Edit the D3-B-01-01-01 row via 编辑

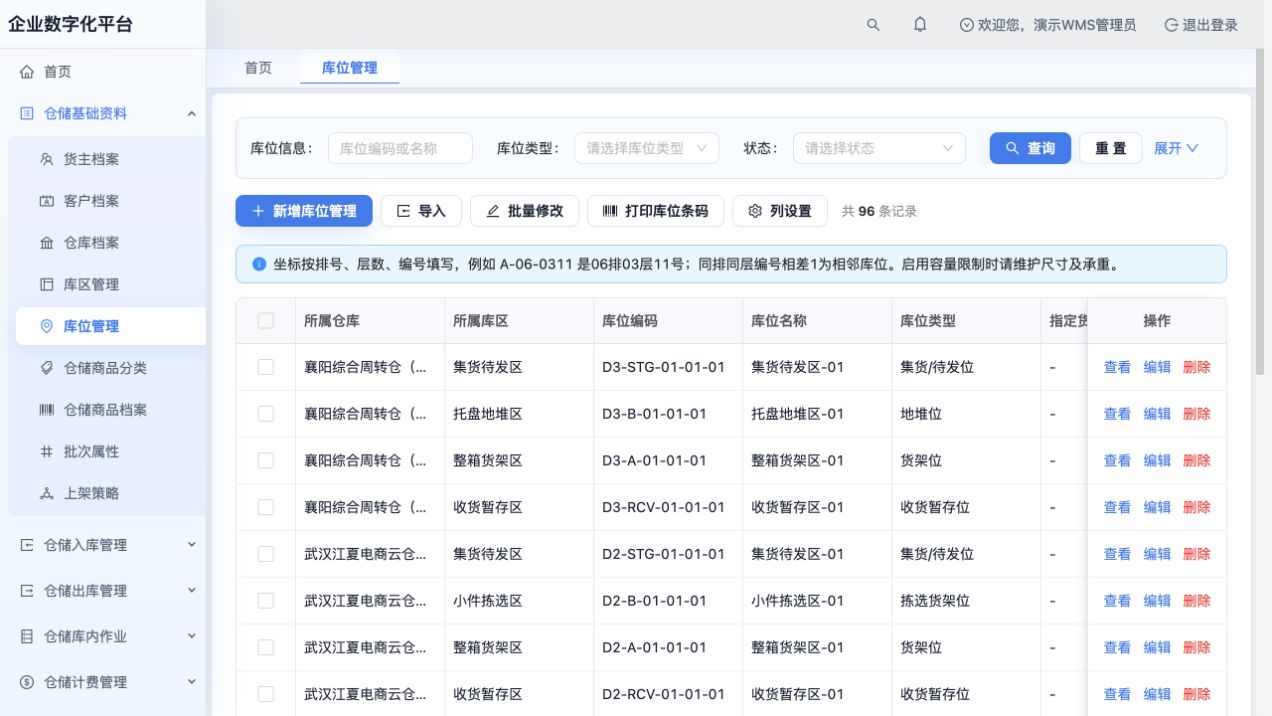[1157, 414]
